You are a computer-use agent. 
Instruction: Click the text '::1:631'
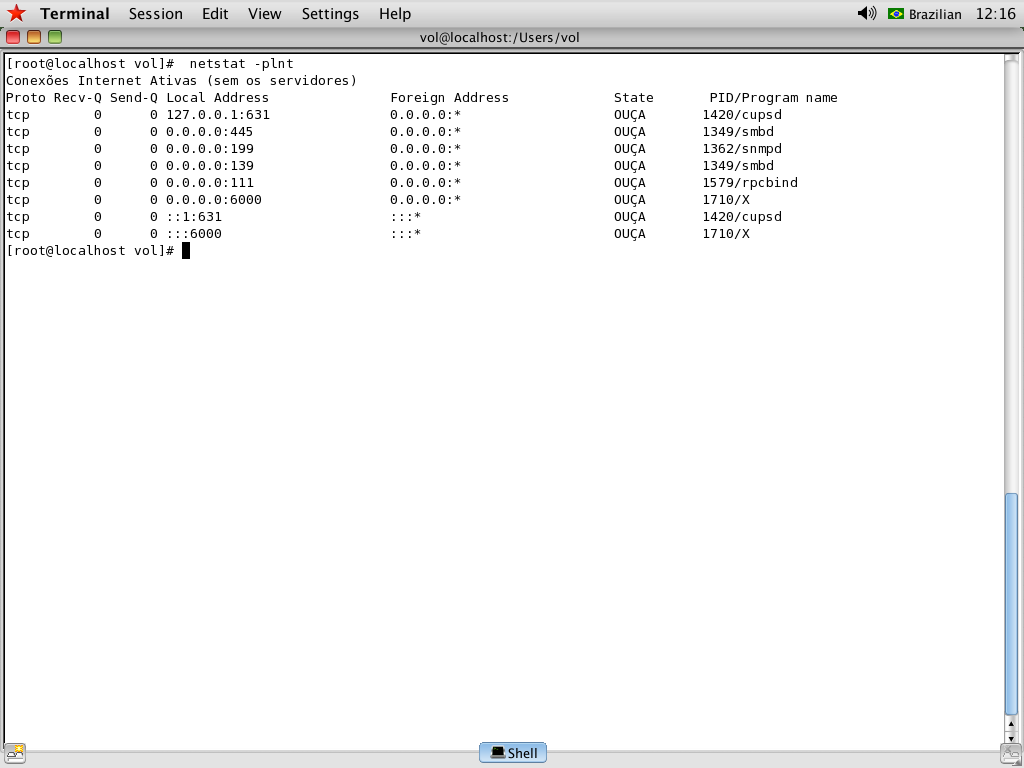click(x=194, y=217)
